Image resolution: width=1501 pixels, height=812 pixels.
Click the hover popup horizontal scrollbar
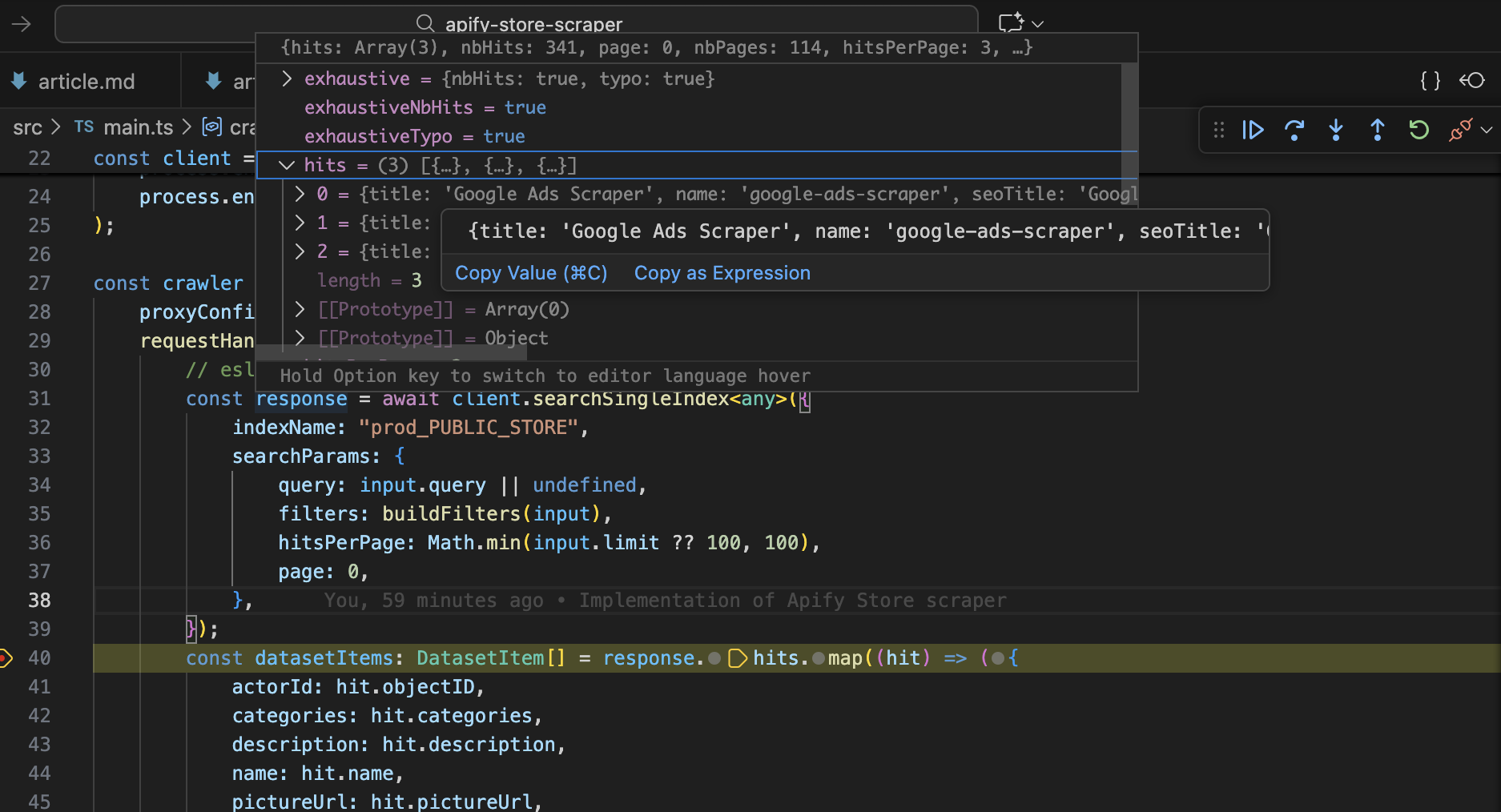[x=391, y=352]
